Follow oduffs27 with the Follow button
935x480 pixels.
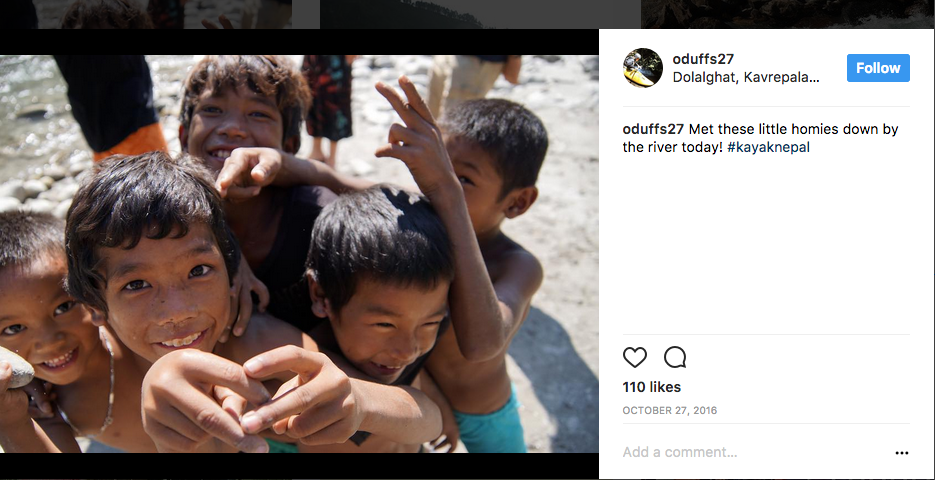878,68
